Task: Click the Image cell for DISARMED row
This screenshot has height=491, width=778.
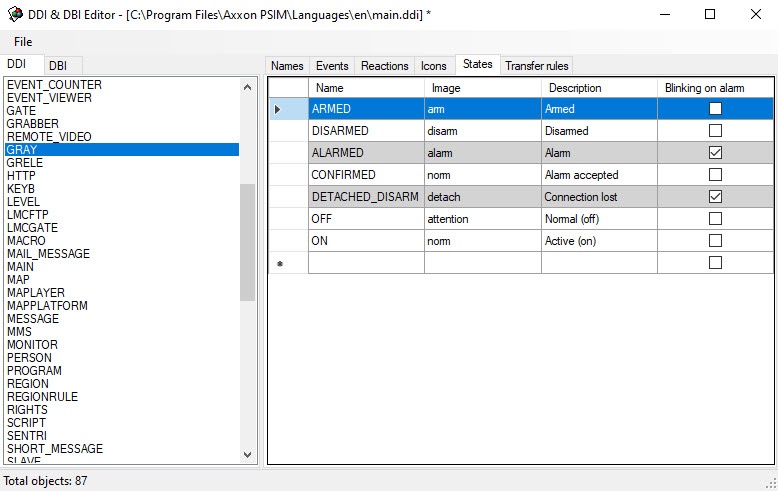Action: point(482,131)
